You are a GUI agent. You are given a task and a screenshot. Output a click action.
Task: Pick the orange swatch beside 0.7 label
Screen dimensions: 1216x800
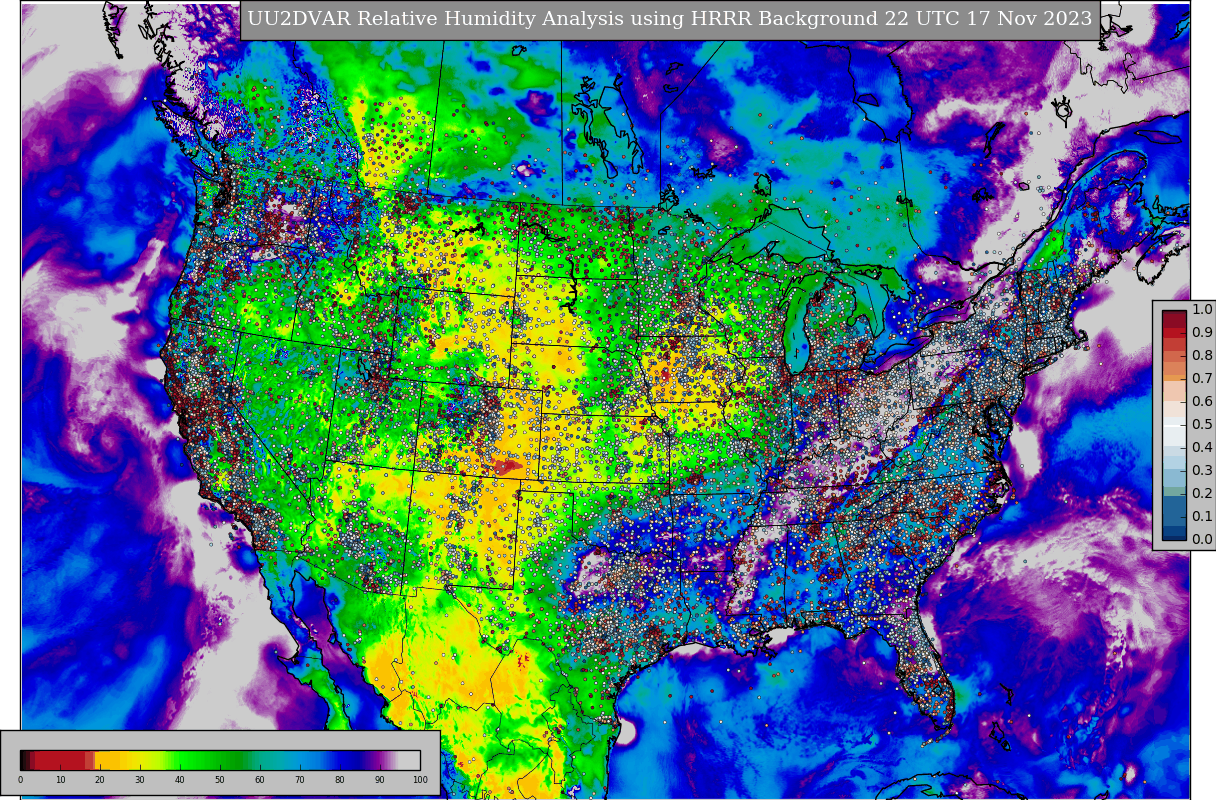point(1174,379)
